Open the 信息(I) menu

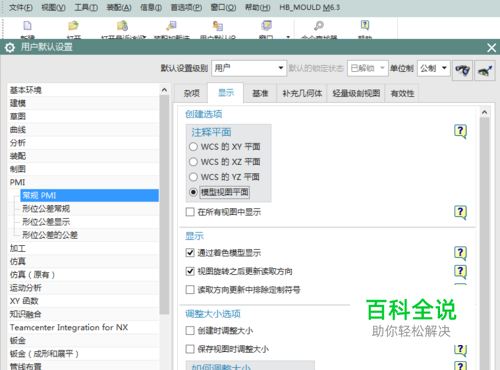tap(151, 7)
